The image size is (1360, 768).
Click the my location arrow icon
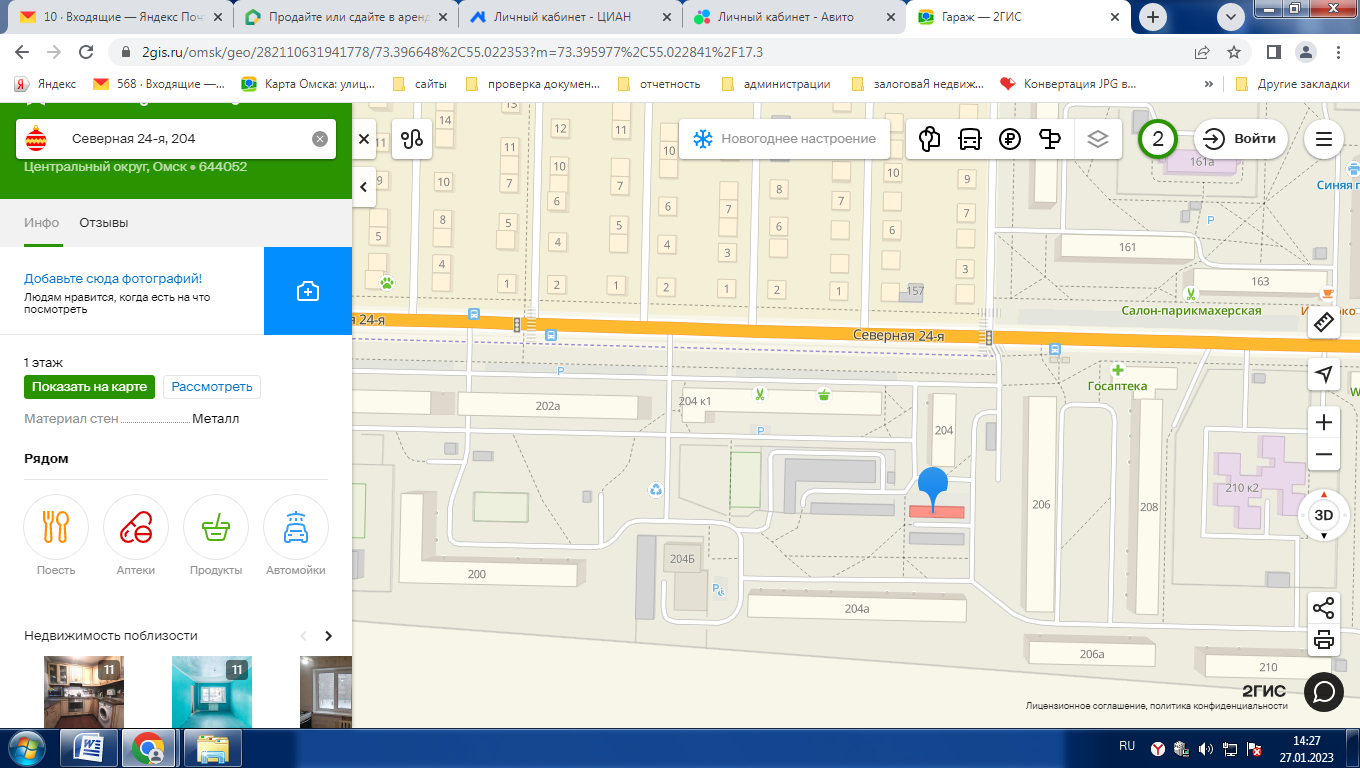pos(1324,374)
